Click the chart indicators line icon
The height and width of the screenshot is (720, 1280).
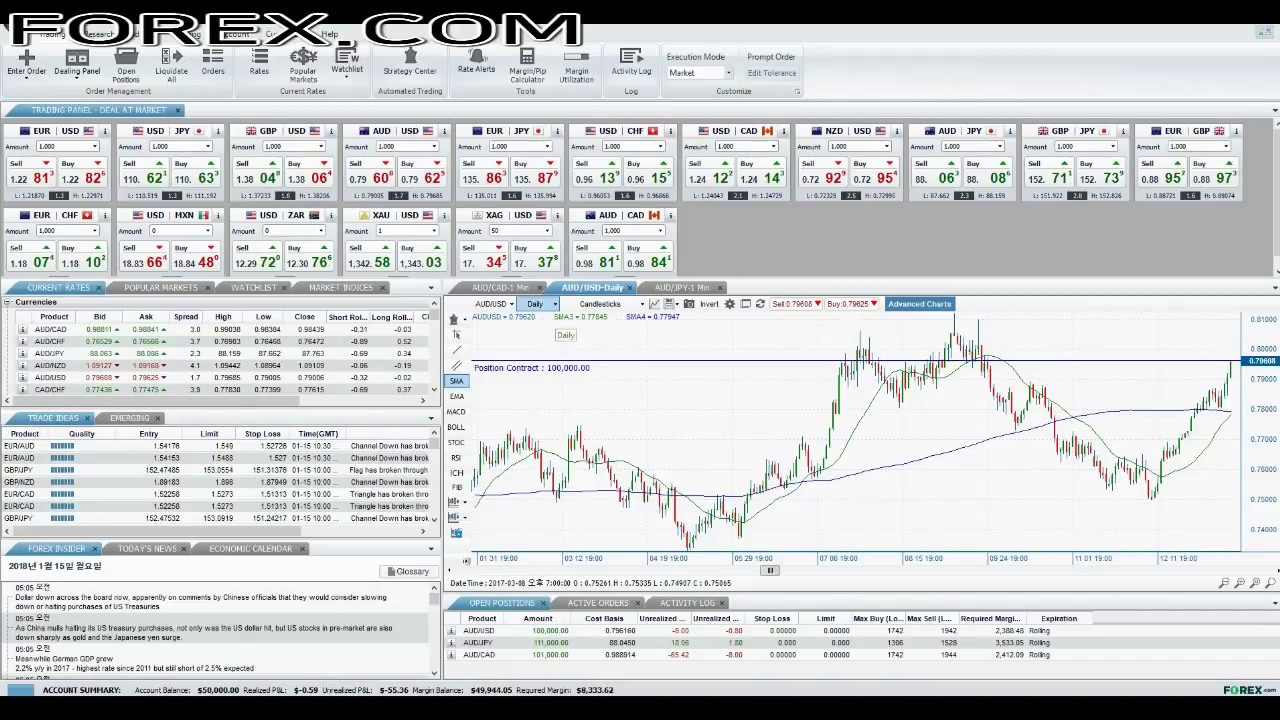pyautogui.click(x=654, y=304)
